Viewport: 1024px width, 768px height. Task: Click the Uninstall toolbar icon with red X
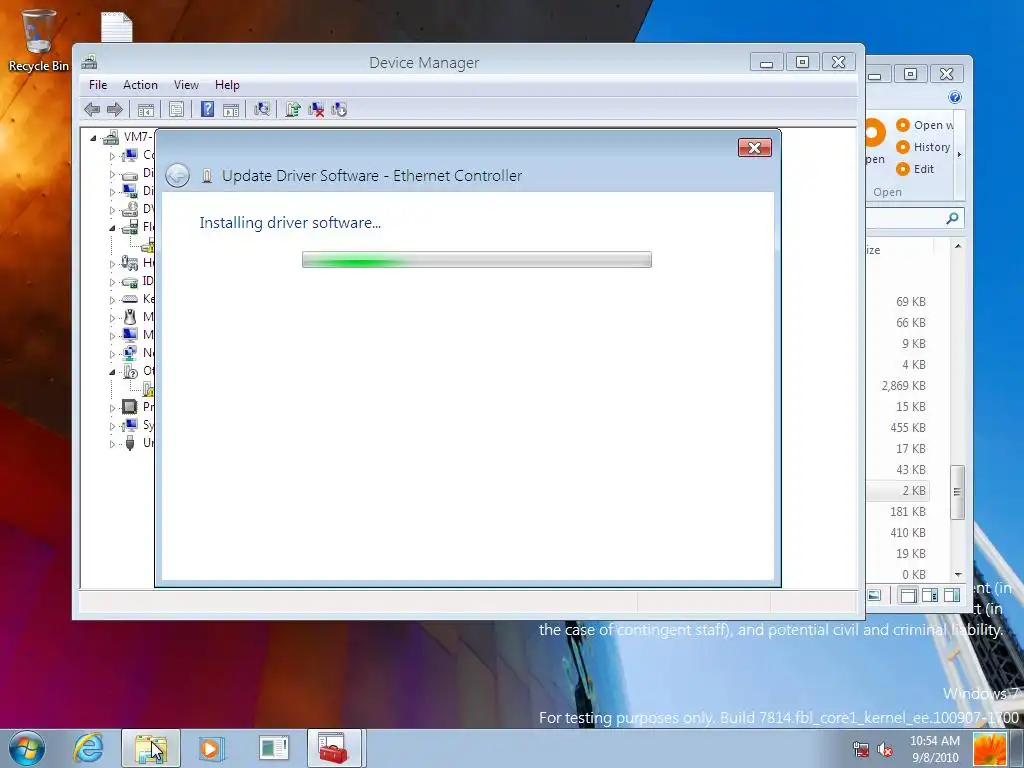click(x=316, y=110)
